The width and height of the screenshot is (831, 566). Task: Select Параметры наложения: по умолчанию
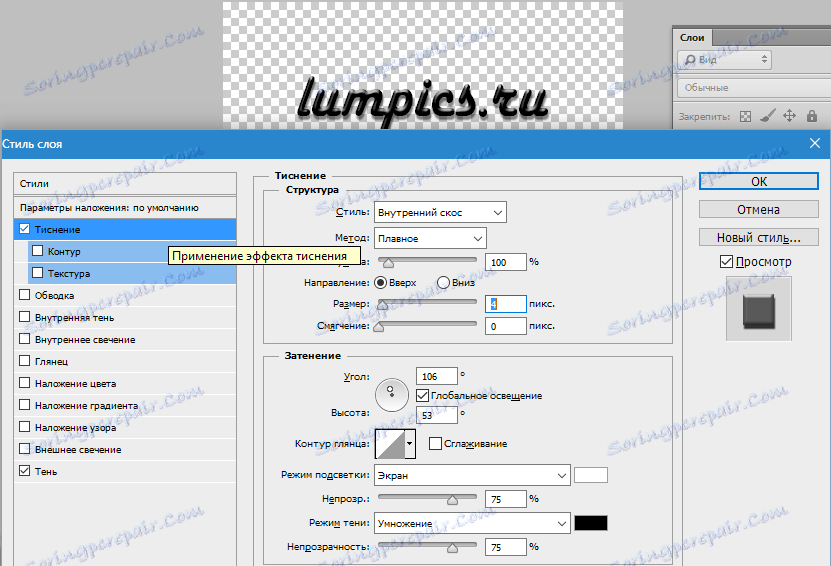click(x=125, y=208)
